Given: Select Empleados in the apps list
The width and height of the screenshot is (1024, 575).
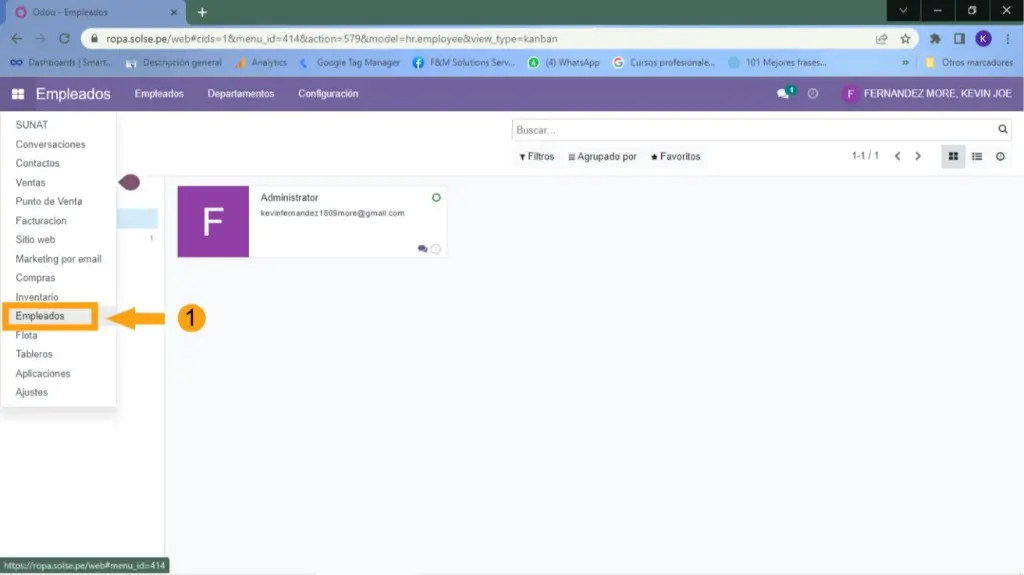Looking at the screenshot, I should point(40,316).
